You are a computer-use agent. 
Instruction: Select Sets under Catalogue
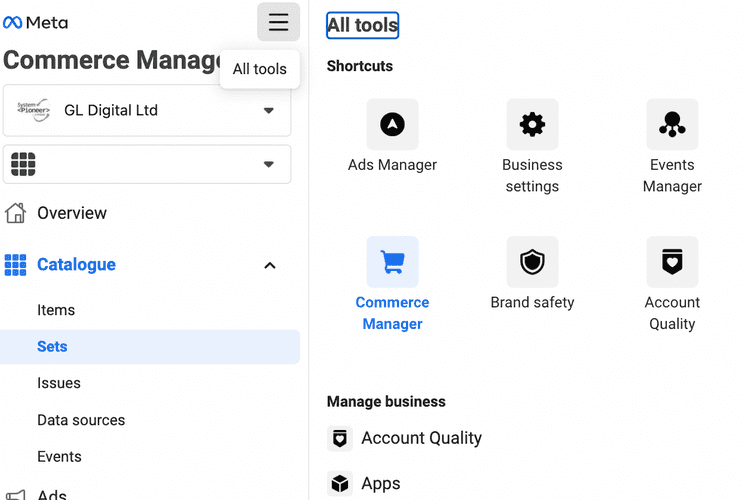click(150, 347)
